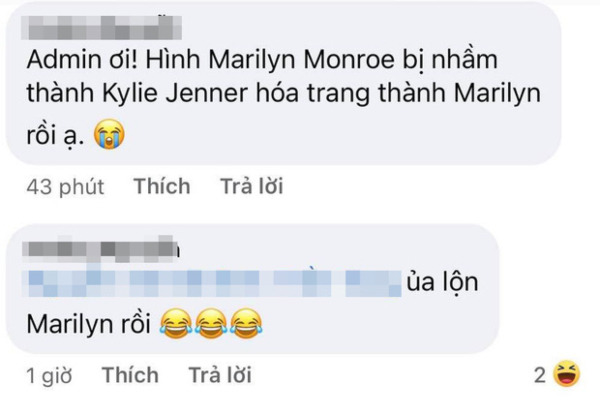Viewport: 600px width, 400px height.
Task: Click the blurred blue tagged mention before "ủa lộn"
Action: (212, 284)
